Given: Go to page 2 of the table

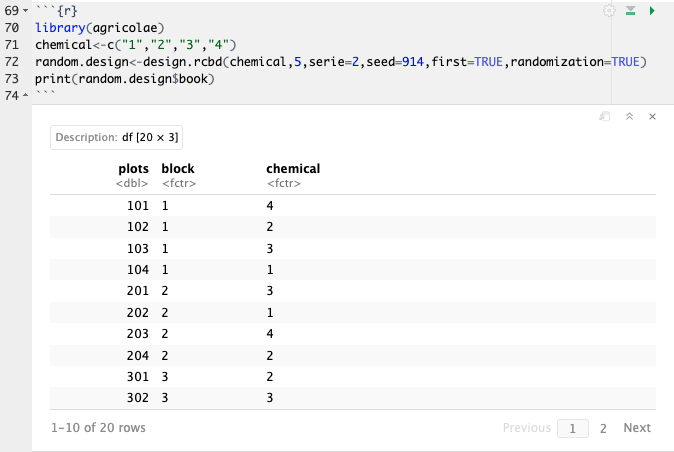Looking at the screenshot, I should click(x=603, y=428).
